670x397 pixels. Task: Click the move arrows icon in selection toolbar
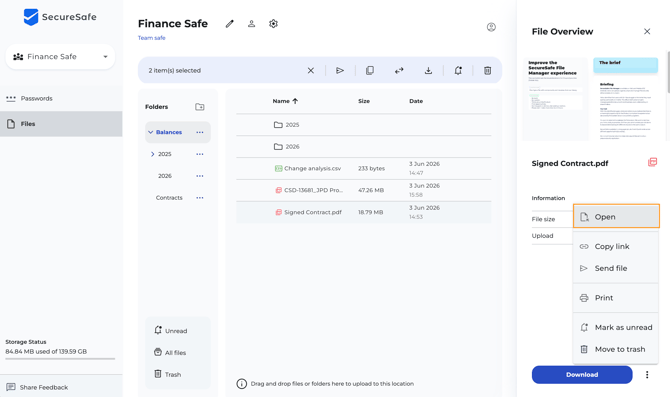tap(399, 71)
